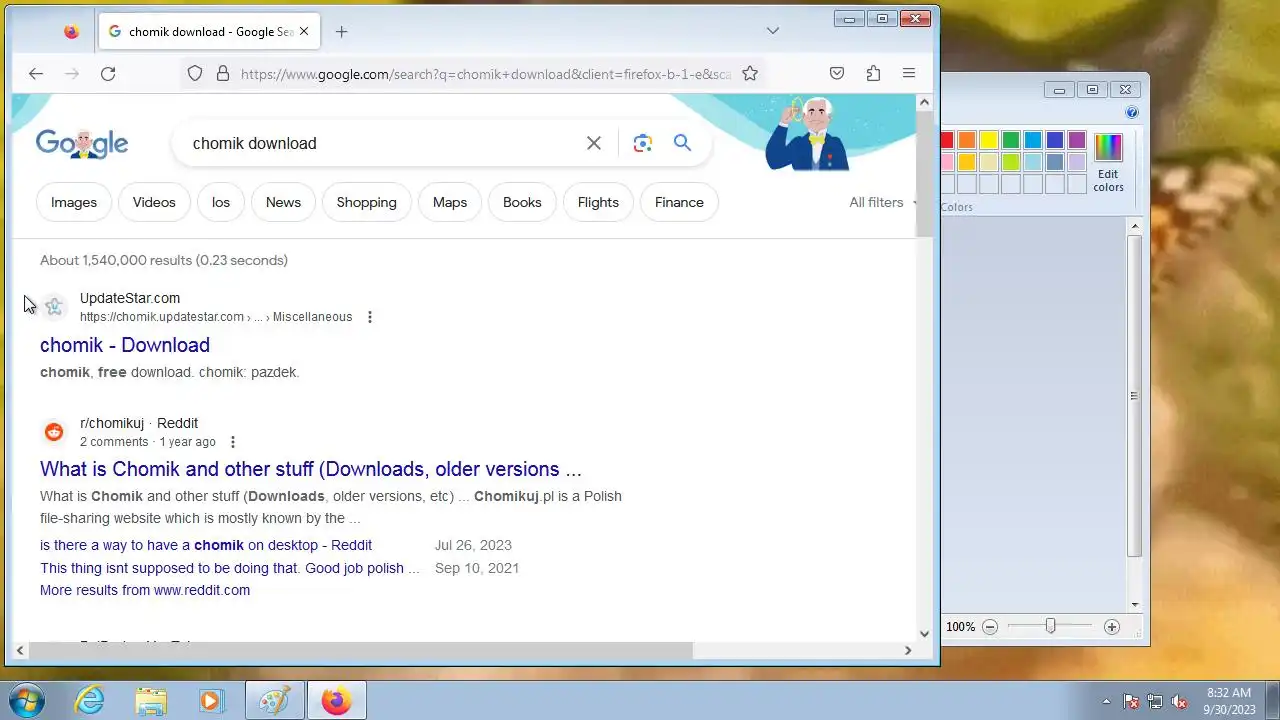1280x720 pixels.
Task: Filter results by Maps
Action: pyautogui.click(x=450, y=202)
